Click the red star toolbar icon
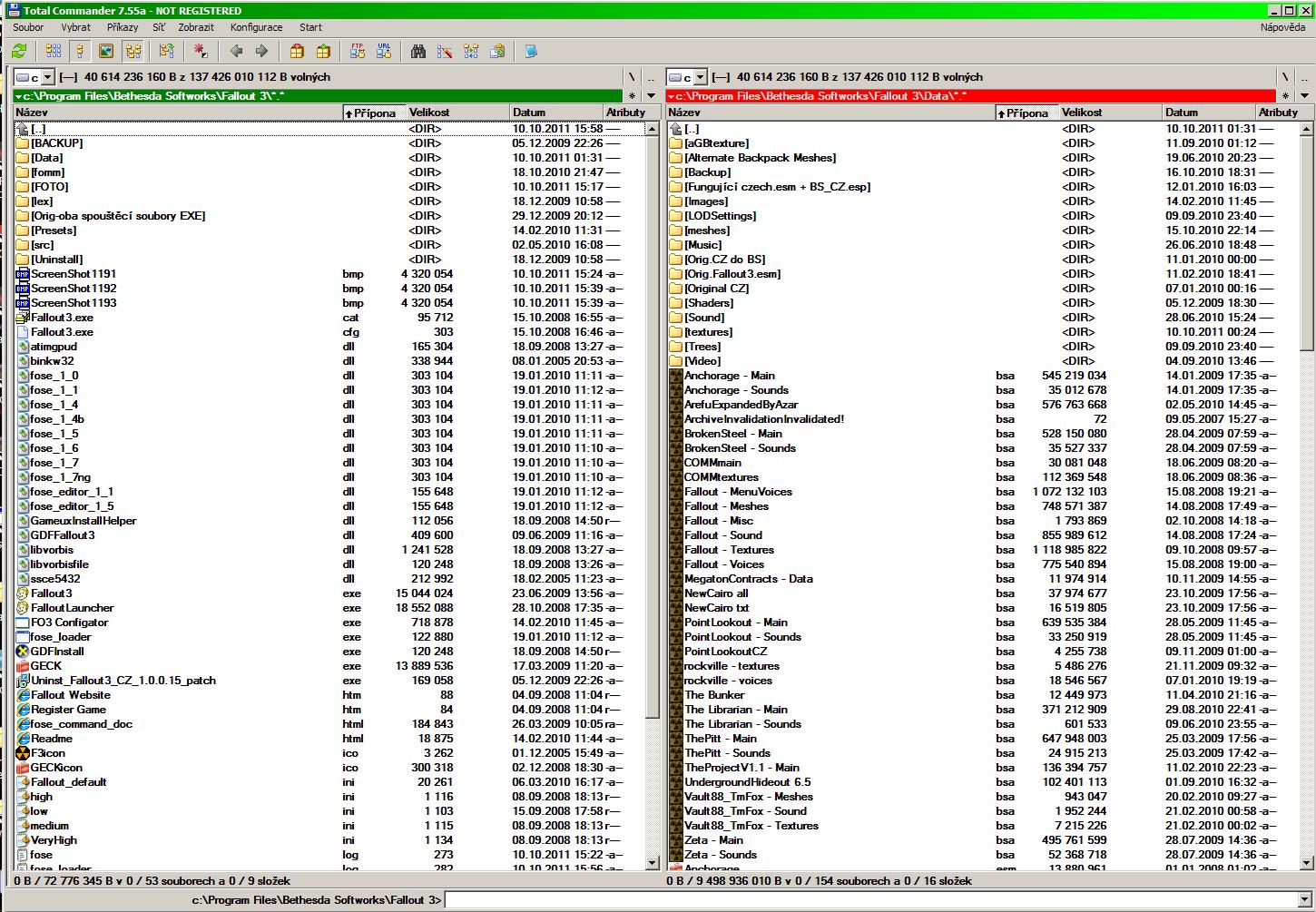The height and width of the screenshot is (912, 1316). point(201,52)
